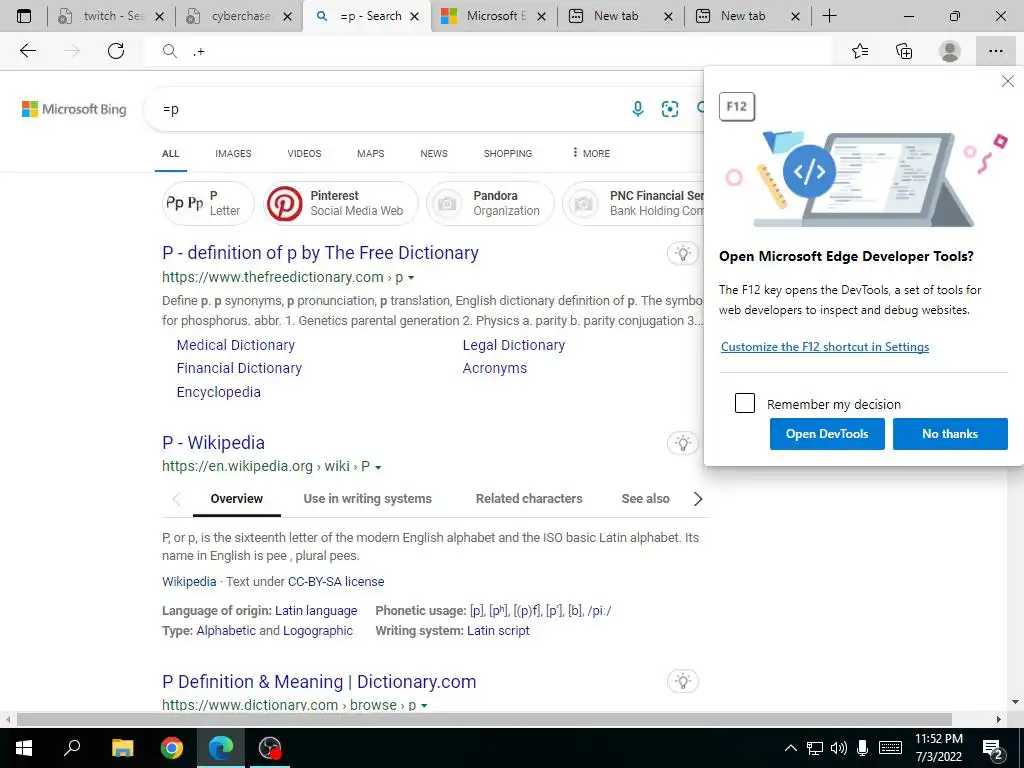Screen dimensions: 1024x768
Task: Open P Definition & Meaning Dictionary.com result
Action: click(x=319, y=681)
